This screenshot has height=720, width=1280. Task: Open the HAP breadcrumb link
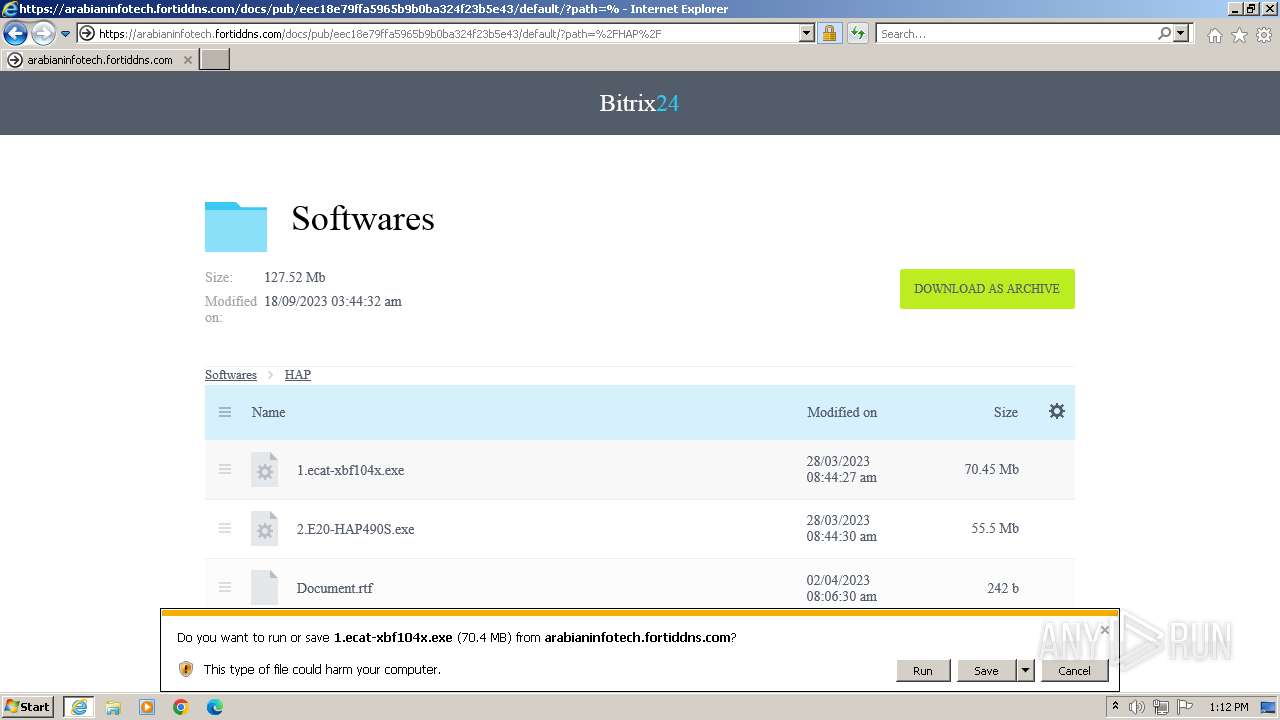[298, 375]
